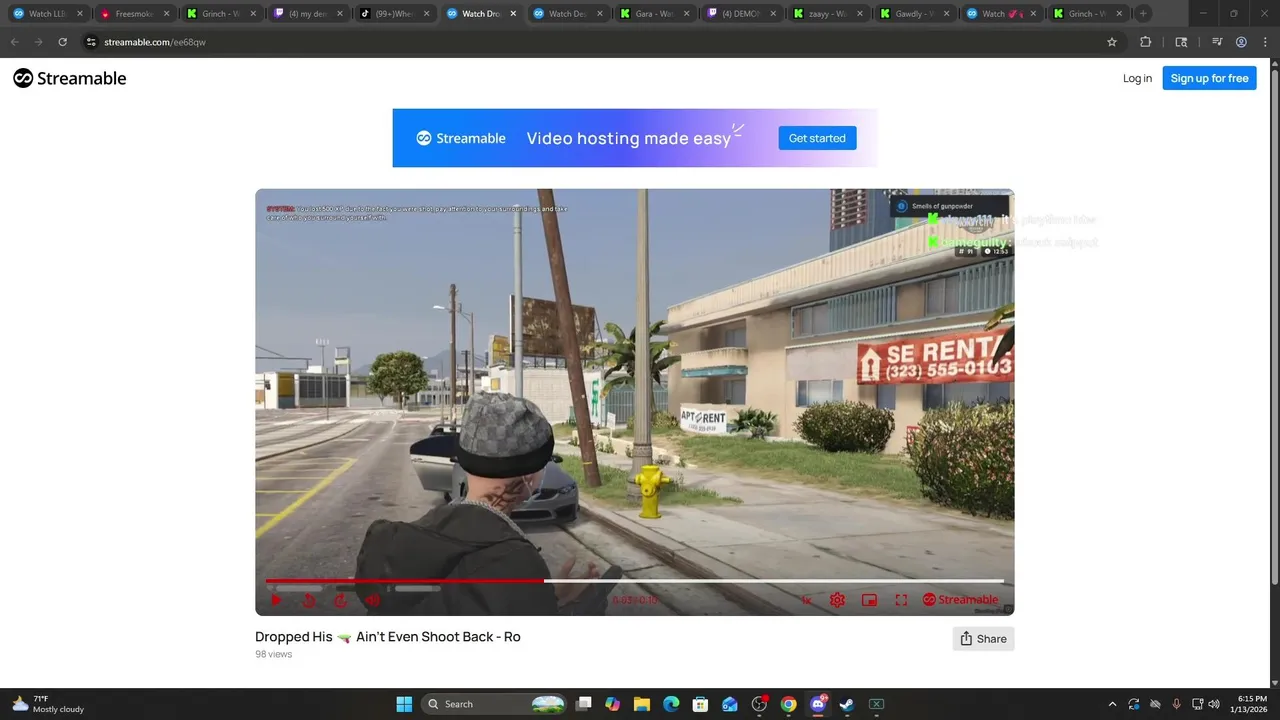1280x720 pixels.
Task: Open the video settings gear
Action: coord(837,600)
